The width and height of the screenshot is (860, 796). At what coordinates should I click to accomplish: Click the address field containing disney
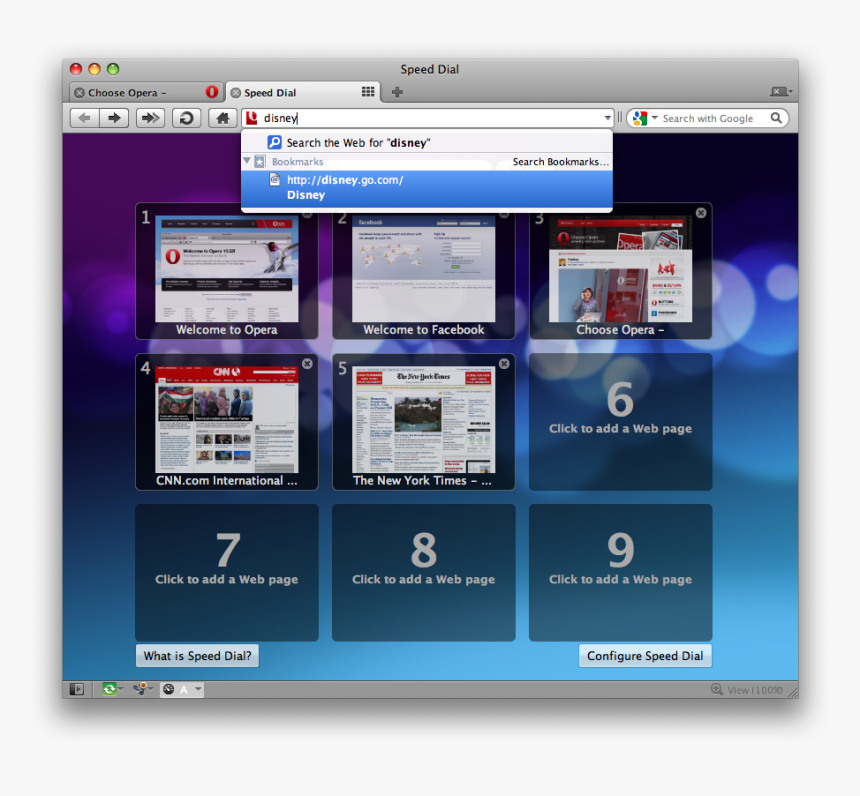(x=428, y=118)
